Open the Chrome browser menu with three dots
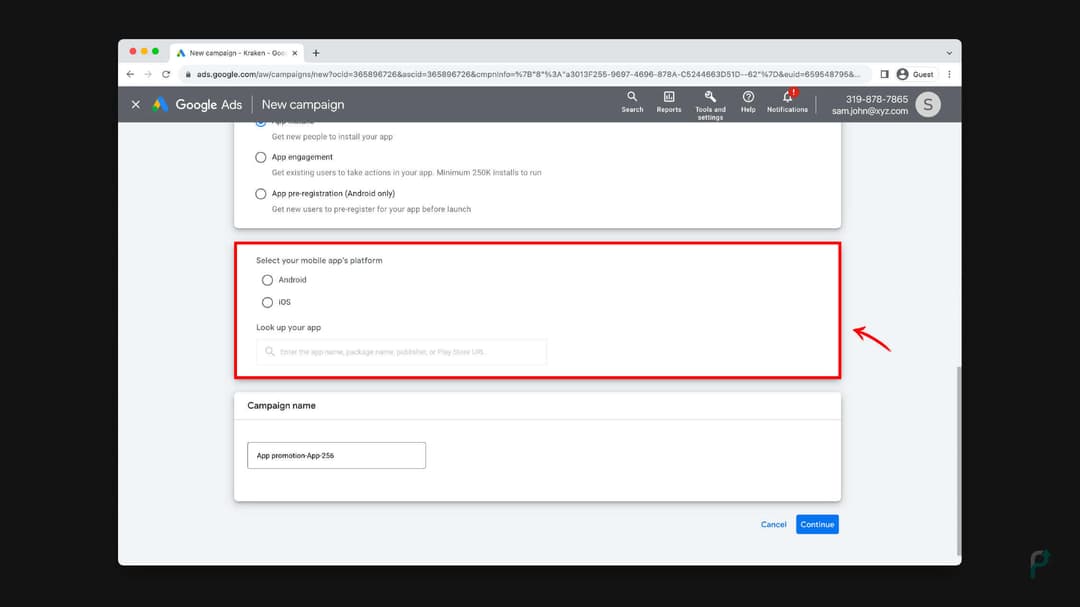 tap(948, 74)
